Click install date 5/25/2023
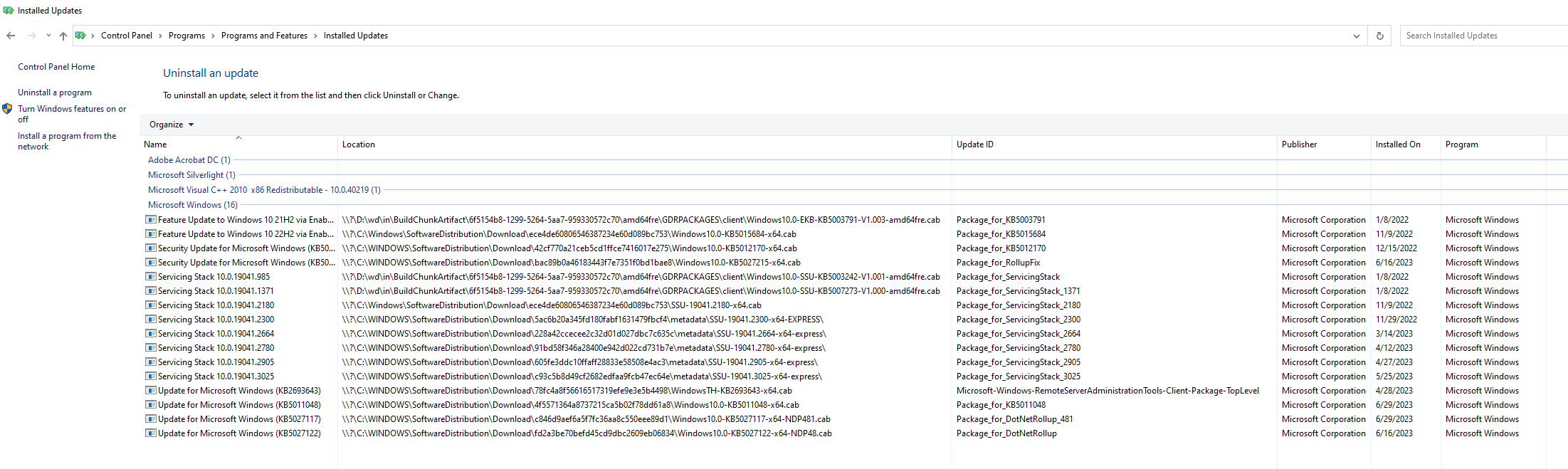Screen dimensions: 1568x469 click(x=1394, y=376)
